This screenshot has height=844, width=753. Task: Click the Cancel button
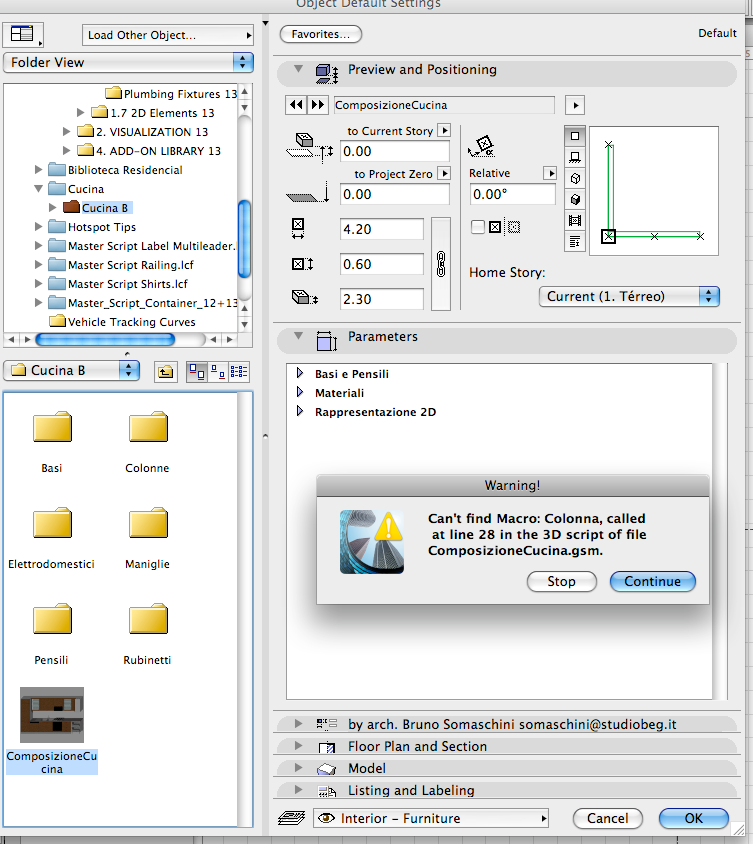point(608,818)
